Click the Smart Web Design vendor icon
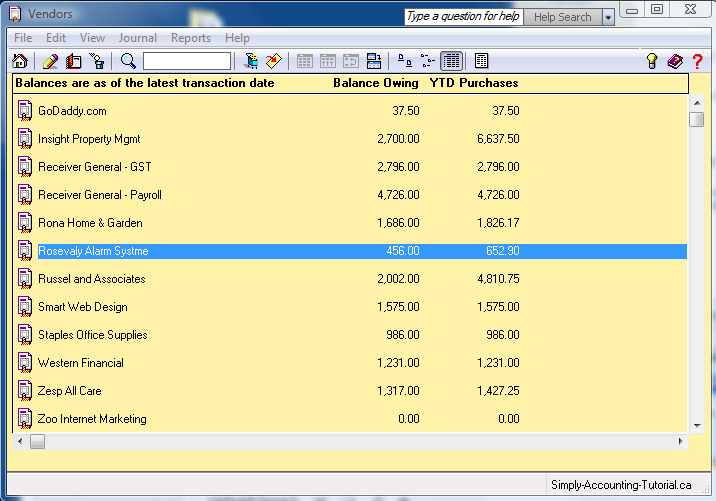 click(25, 307)
